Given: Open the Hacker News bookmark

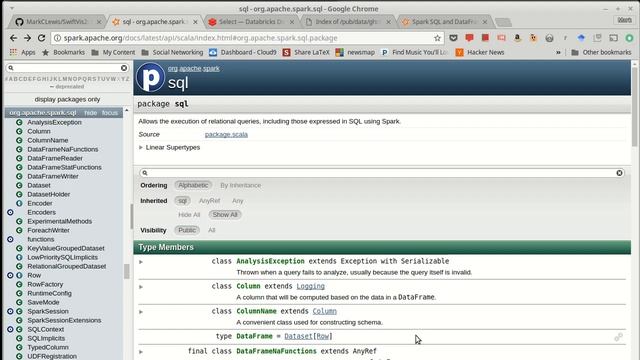Looking at the screenshot, I should pyautogui.click(x=480, y=52).
